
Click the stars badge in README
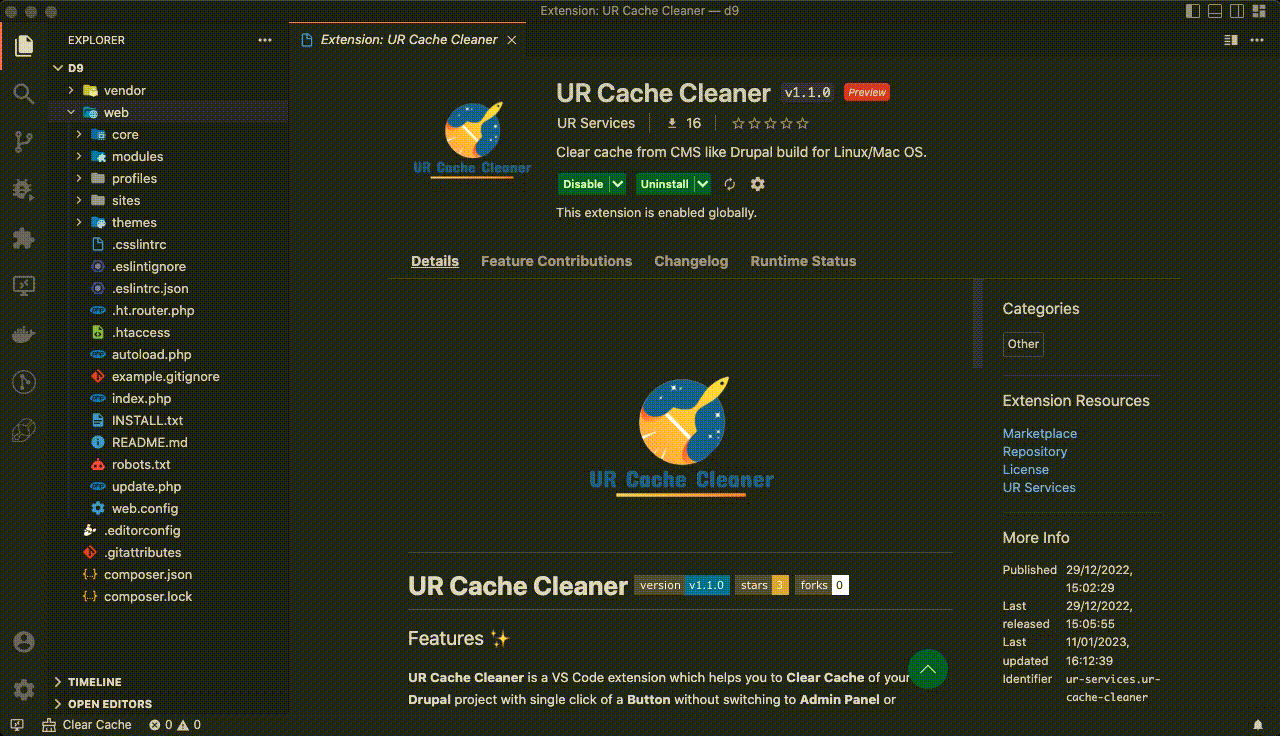[762, 585]
